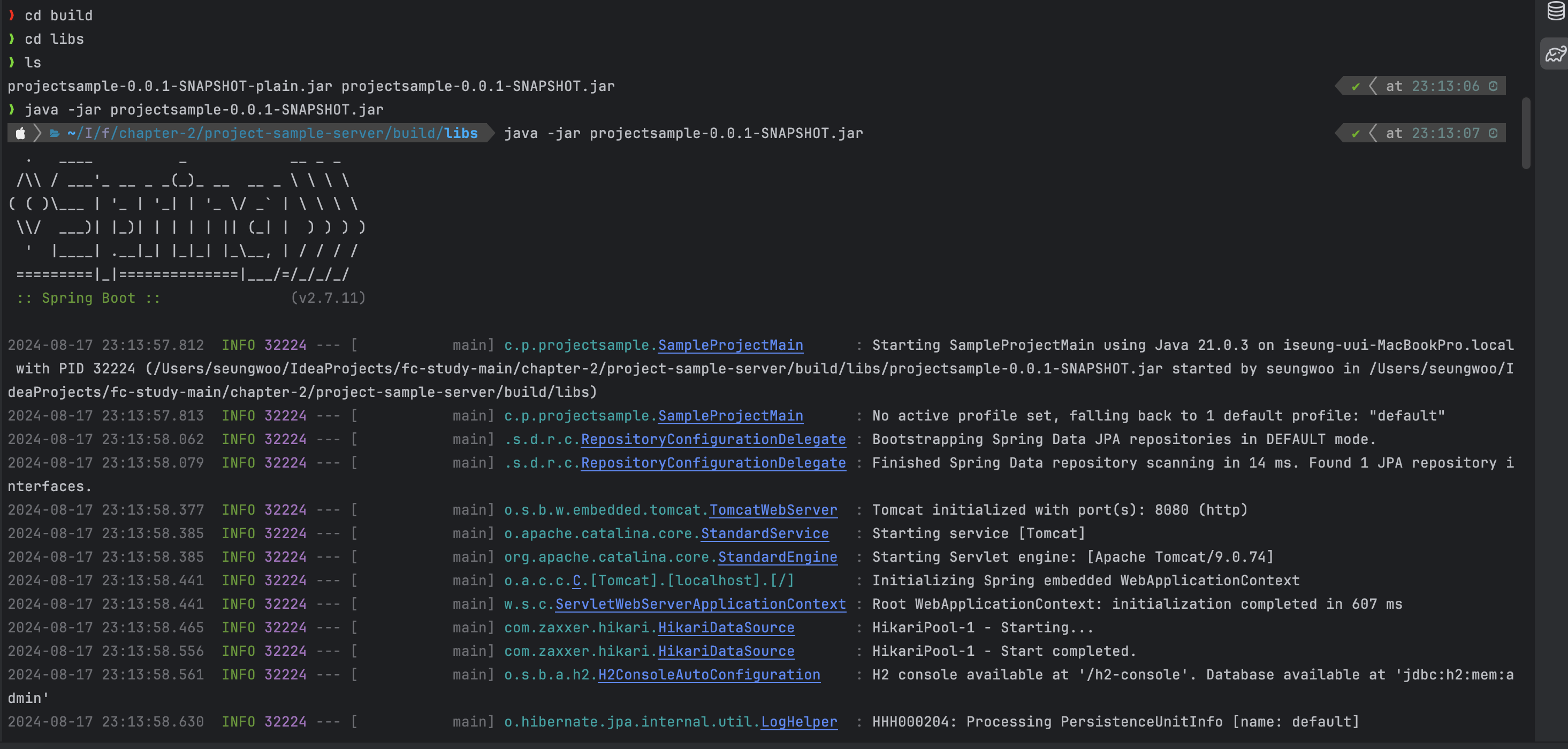Image resolution: width=1568 pixels, height=749 pixels.
Task: Open the Gradle elephant tool window
Action: tap(1556, 54)
